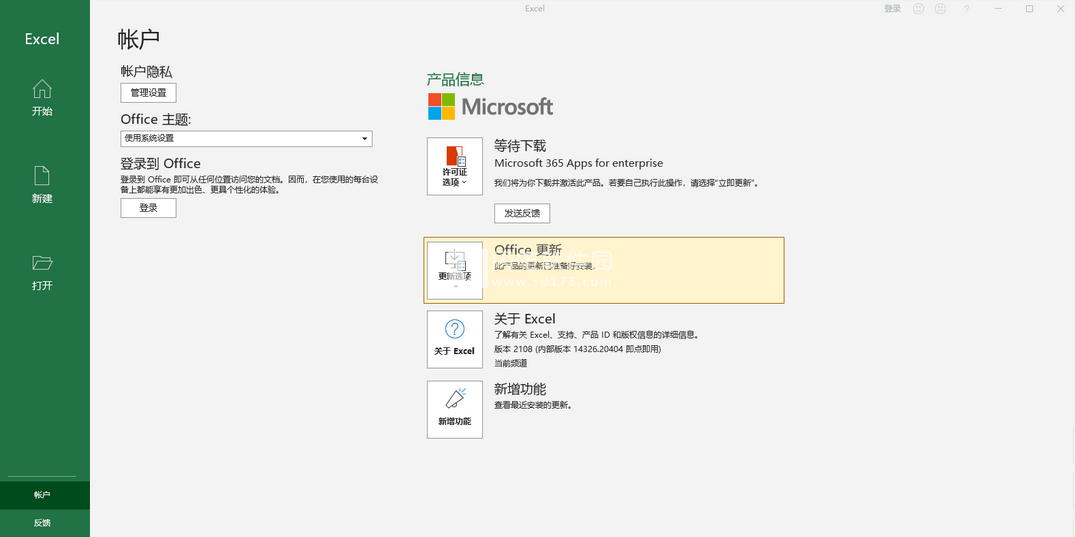Open help with the question mark icon

967,9
